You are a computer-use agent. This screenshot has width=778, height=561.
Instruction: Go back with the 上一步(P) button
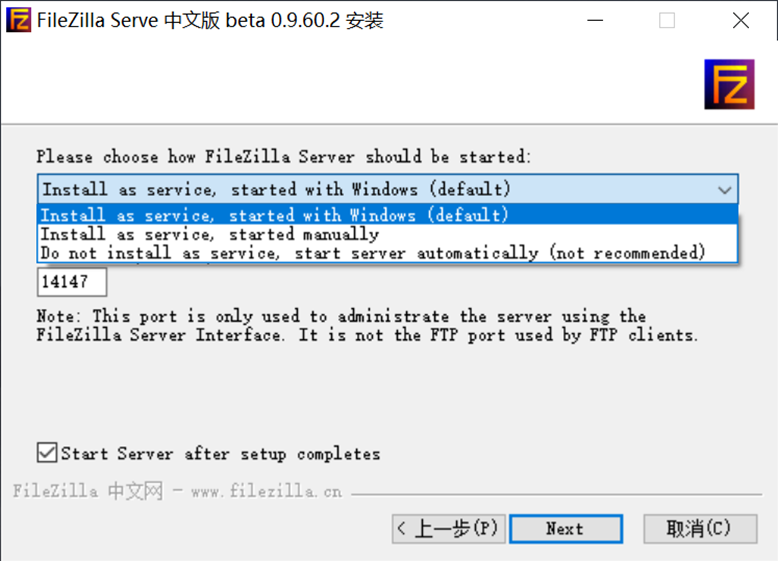coord(446,528)
